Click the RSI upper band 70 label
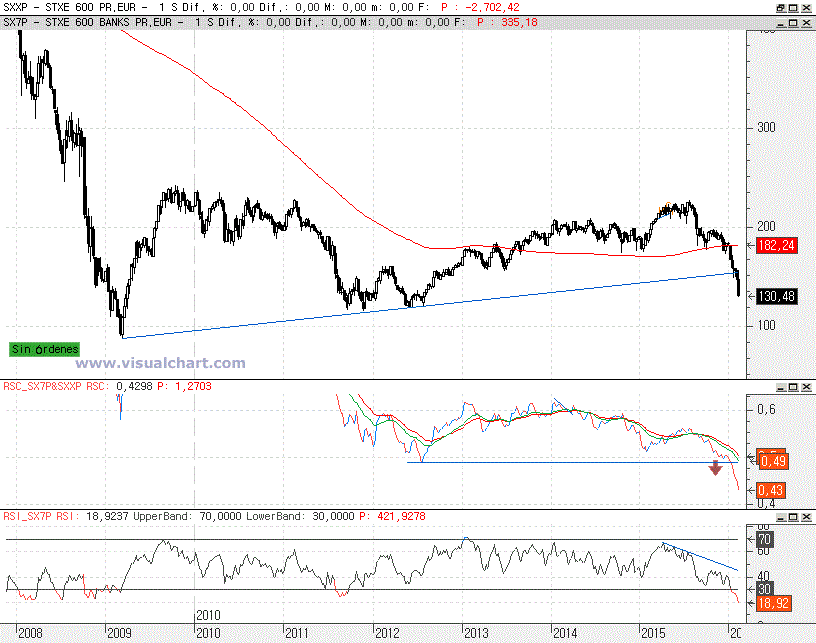Screen dimensions: 816x643 (x=764, y=539)
